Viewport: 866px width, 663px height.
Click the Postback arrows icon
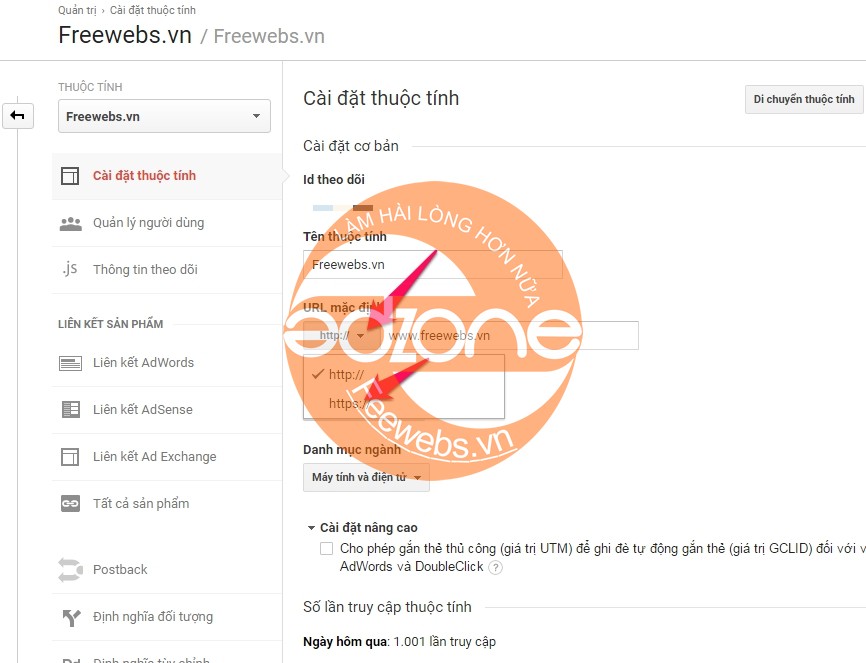point(70,570)
